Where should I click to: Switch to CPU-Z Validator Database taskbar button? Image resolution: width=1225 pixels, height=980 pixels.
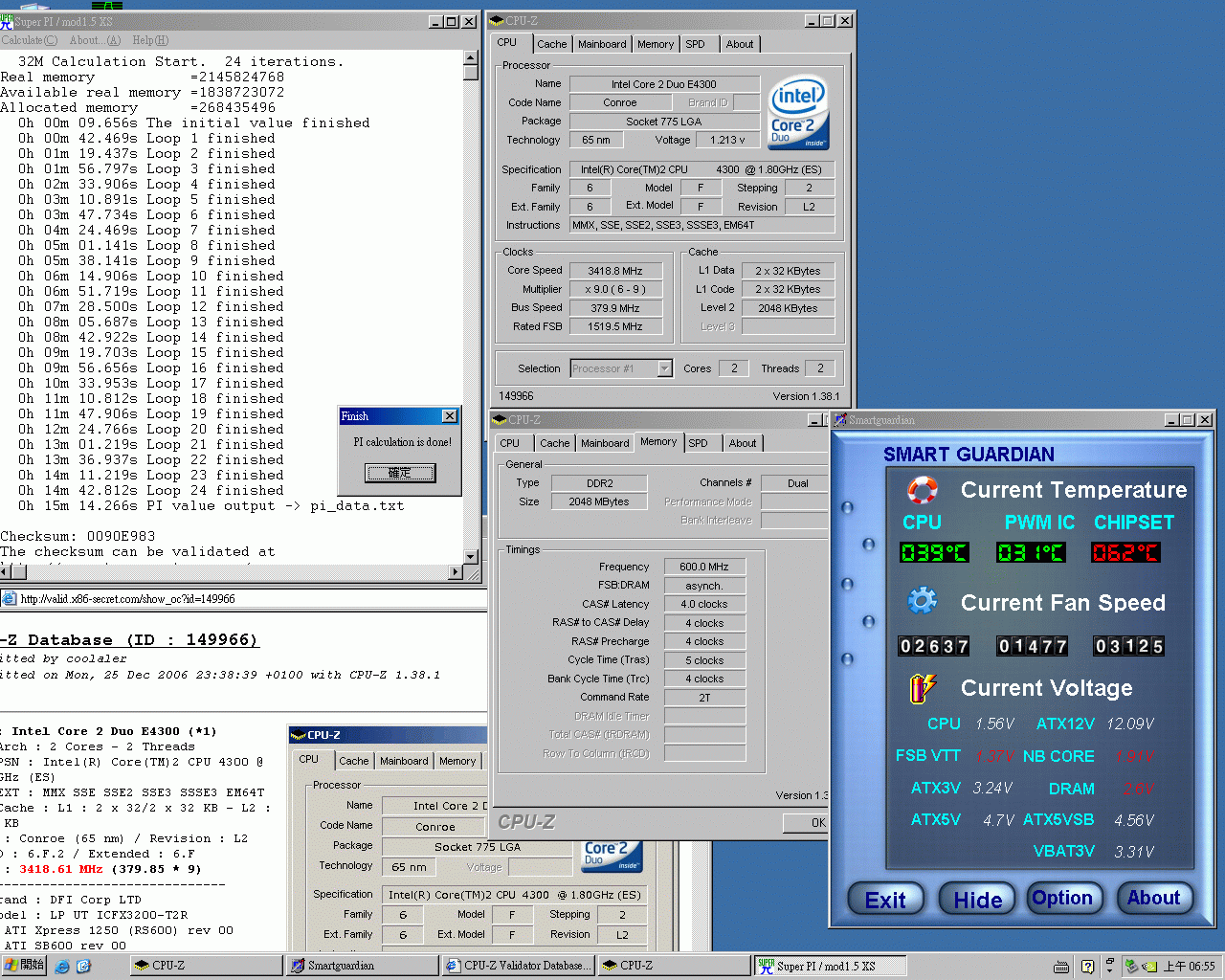click(x=519, y=966)
